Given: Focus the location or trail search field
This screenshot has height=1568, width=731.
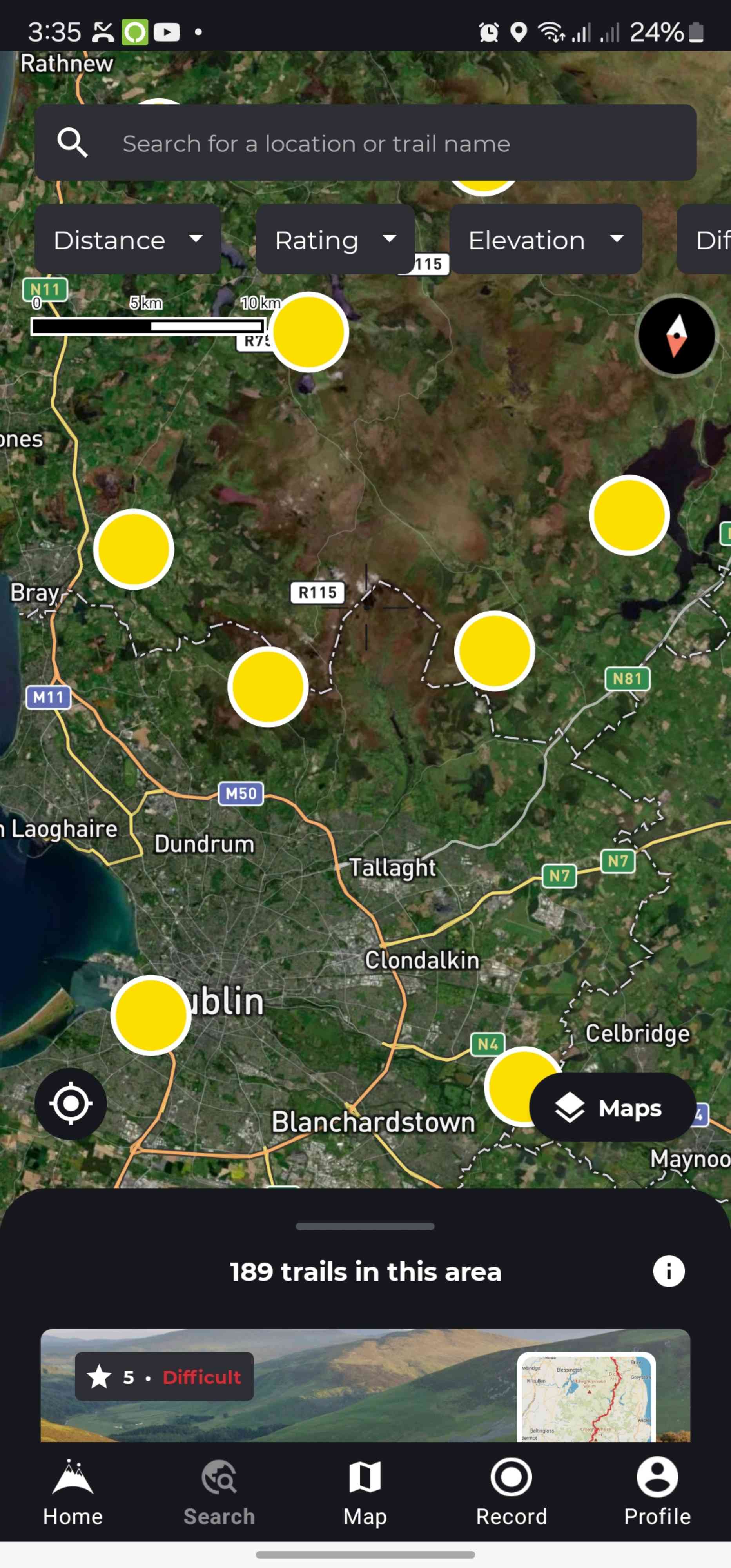Looking at the screenshot, I should 365,142.
